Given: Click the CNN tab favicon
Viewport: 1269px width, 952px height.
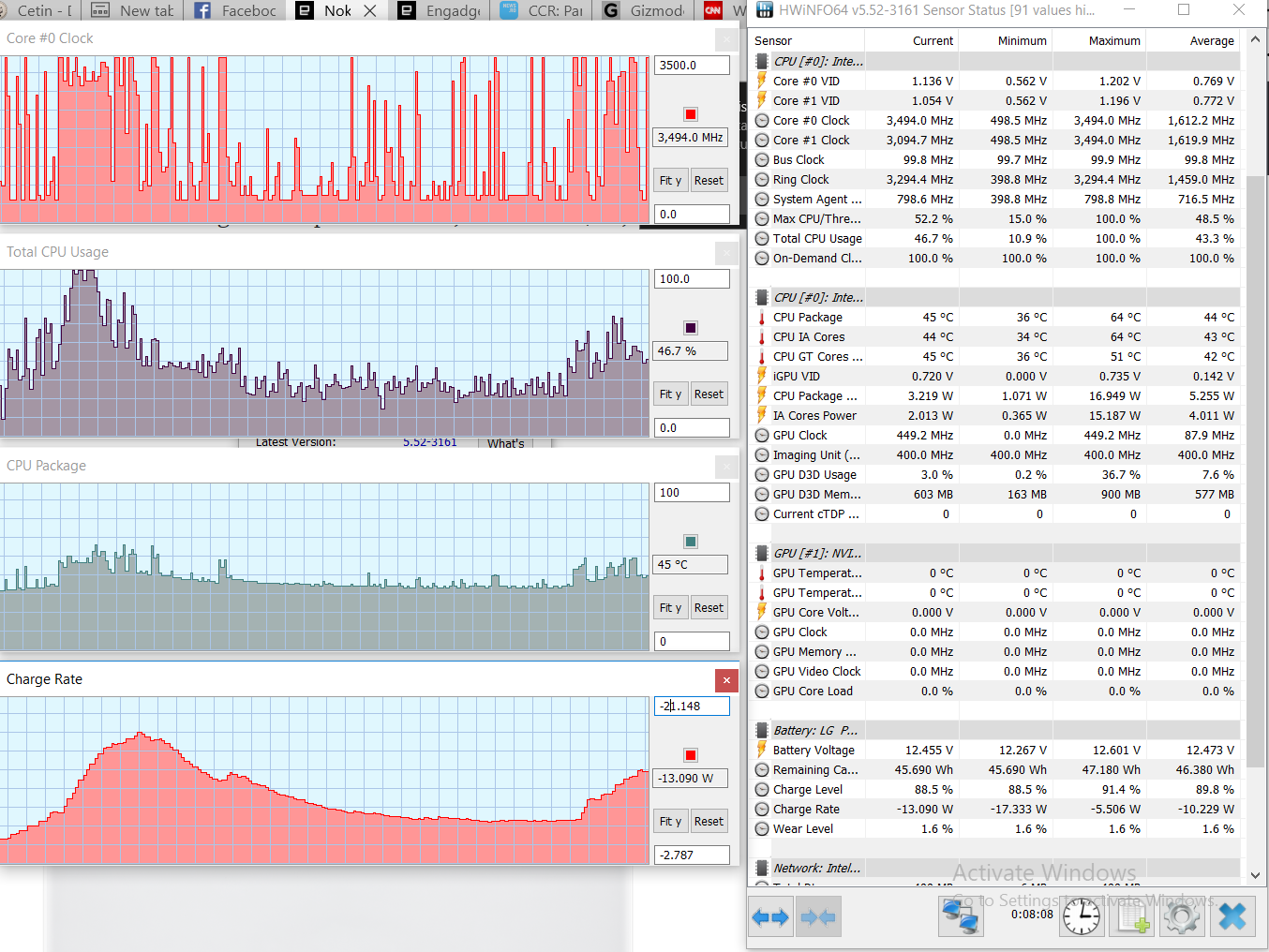Looking at the screenshot, I should click(x=713, y=10).
